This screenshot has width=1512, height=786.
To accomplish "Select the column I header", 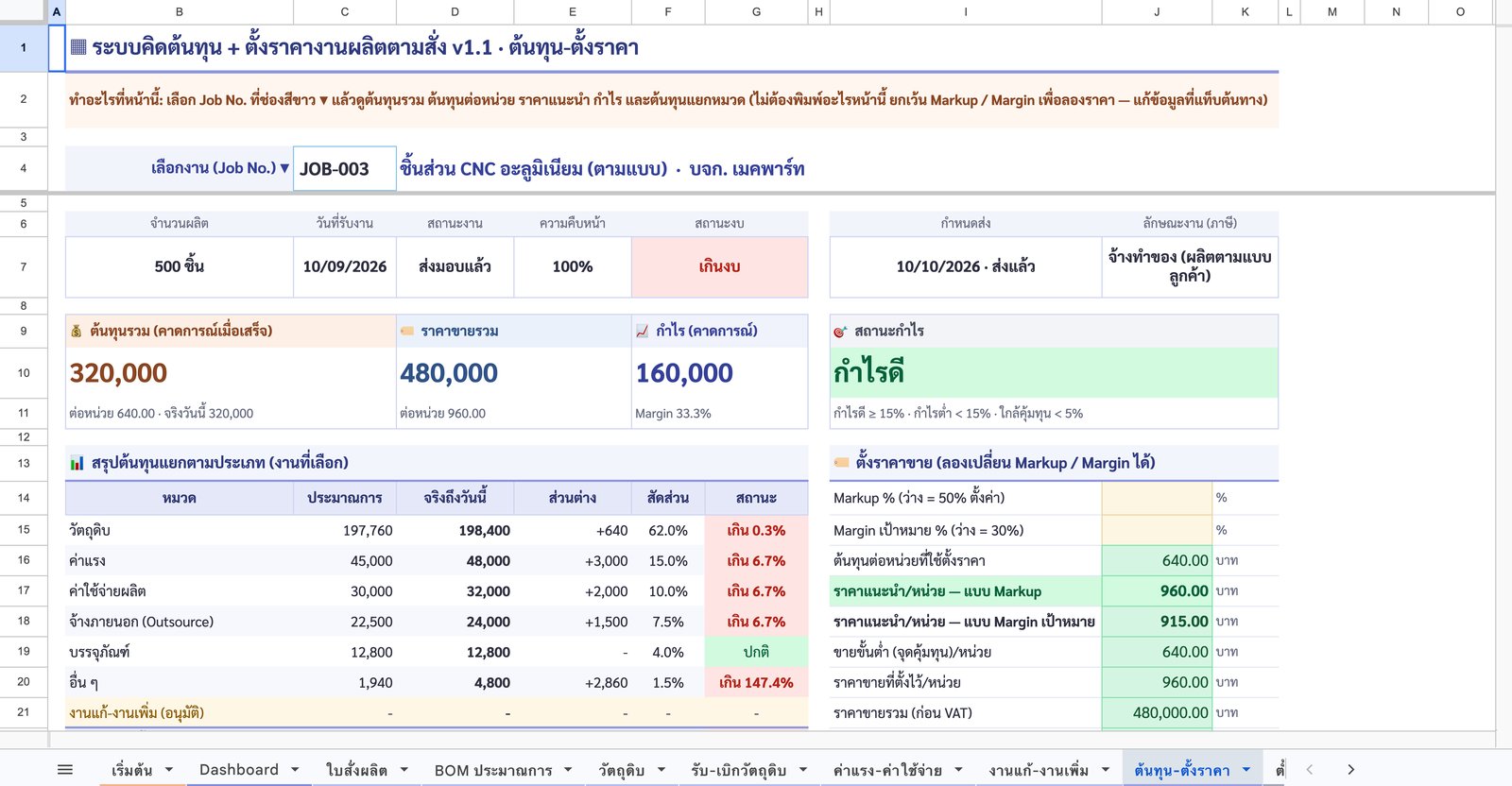I will (966, 11).
